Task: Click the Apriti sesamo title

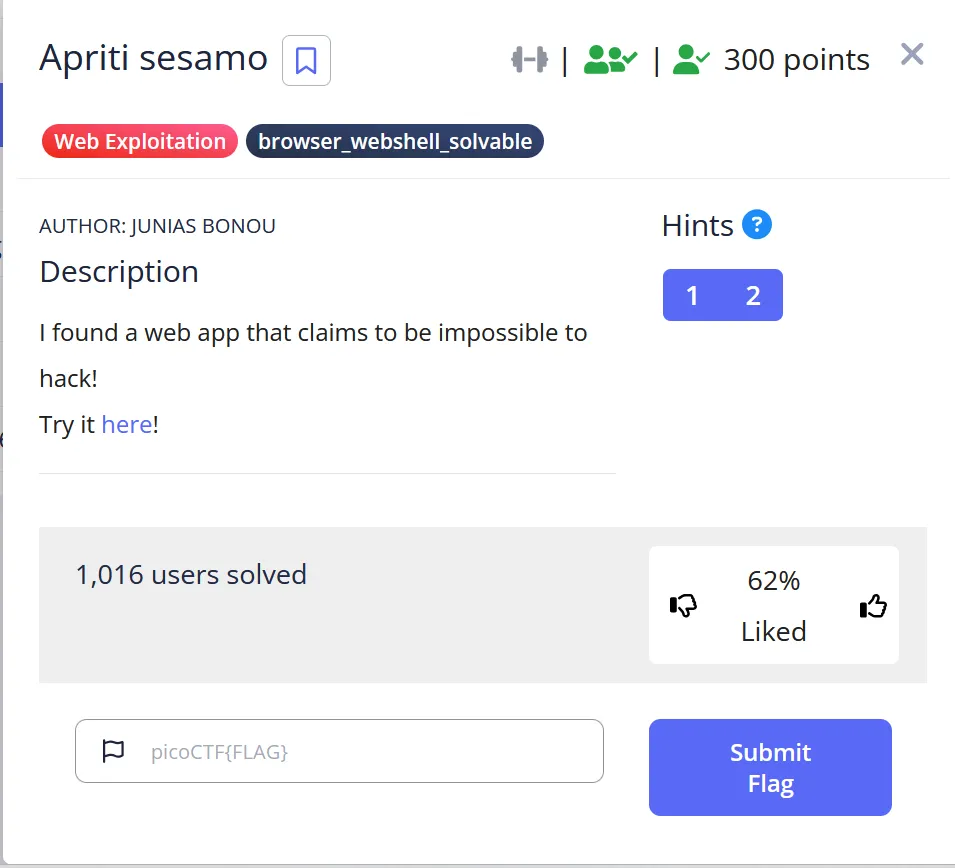Action: pyautogui.click(x=153, y=59)
